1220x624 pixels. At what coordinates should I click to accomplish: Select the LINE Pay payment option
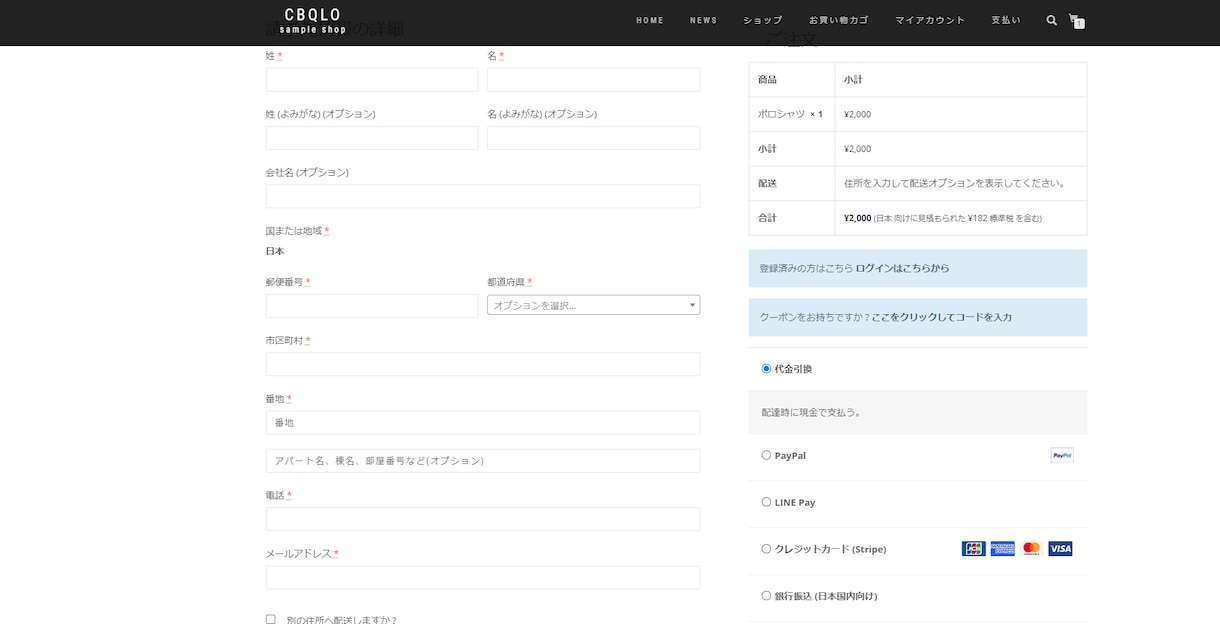pos(766,502)
